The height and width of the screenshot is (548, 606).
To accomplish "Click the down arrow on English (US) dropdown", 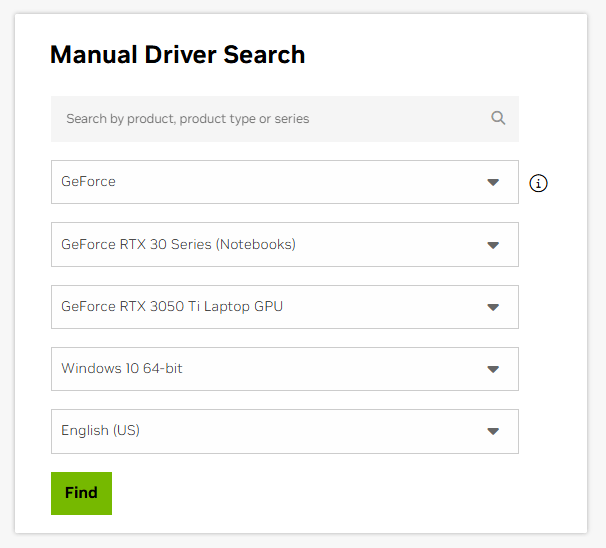I will click(x=493, y=432).
